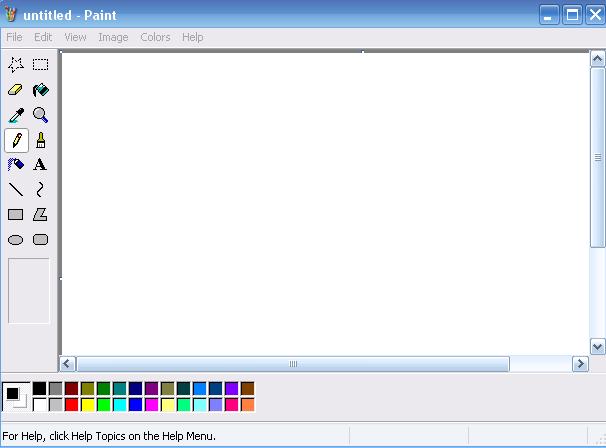Click the Paint icon in title bar
The height and width of the screenshot is (448, 606).
11,15
